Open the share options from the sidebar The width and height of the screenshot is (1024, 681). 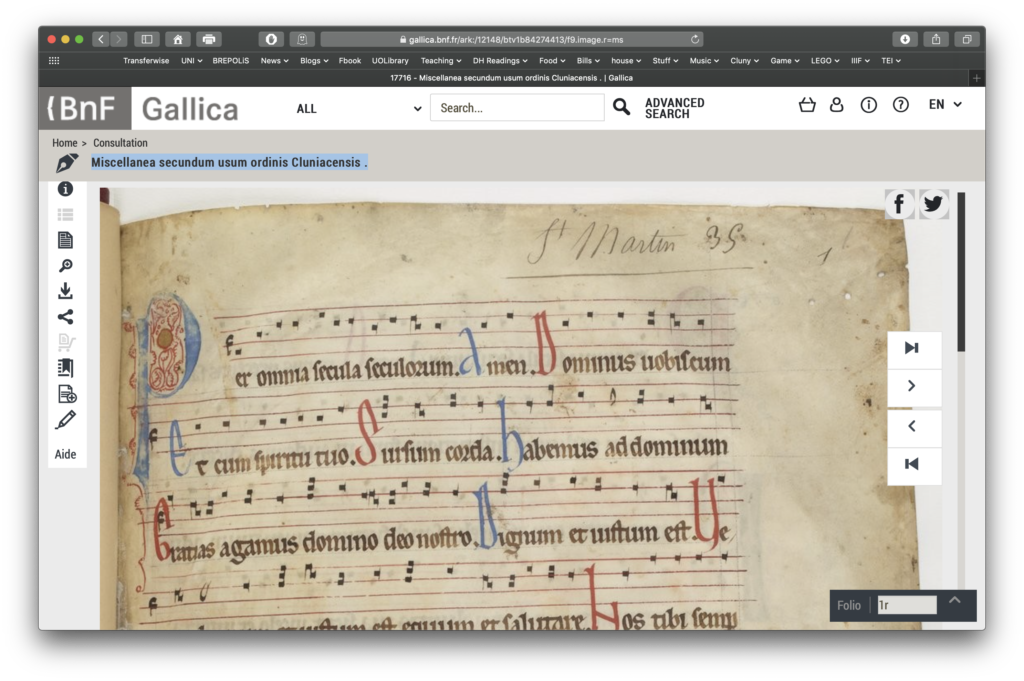(65, 316)
